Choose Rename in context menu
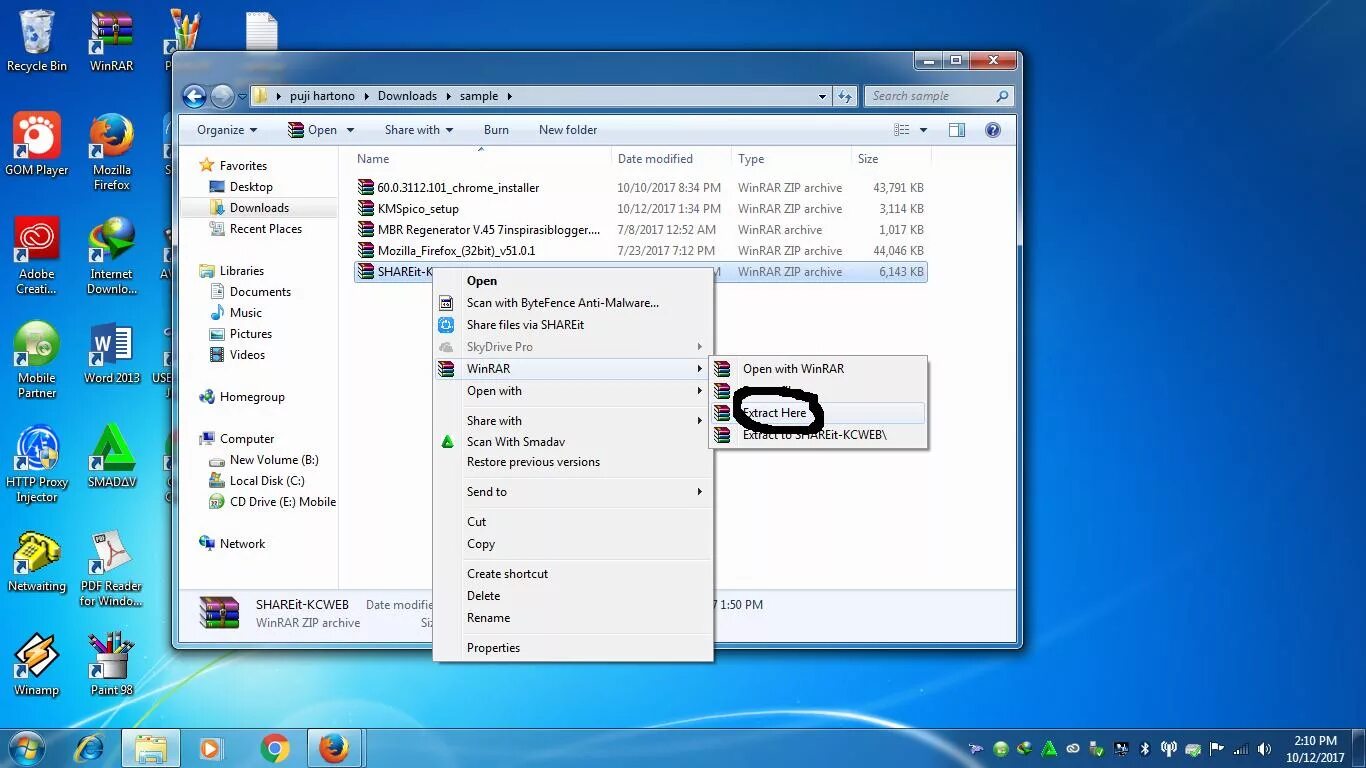This screenshot has height=768, width=1366. [x=574, y=618]
